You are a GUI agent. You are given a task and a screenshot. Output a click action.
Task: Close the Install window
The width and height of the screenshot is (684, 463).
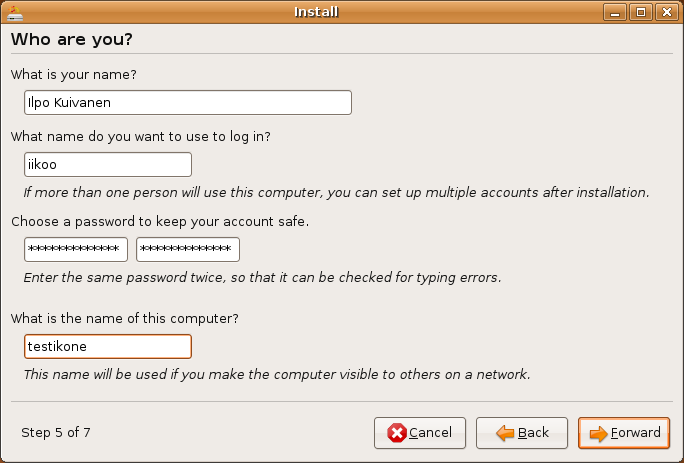point(667,12)
